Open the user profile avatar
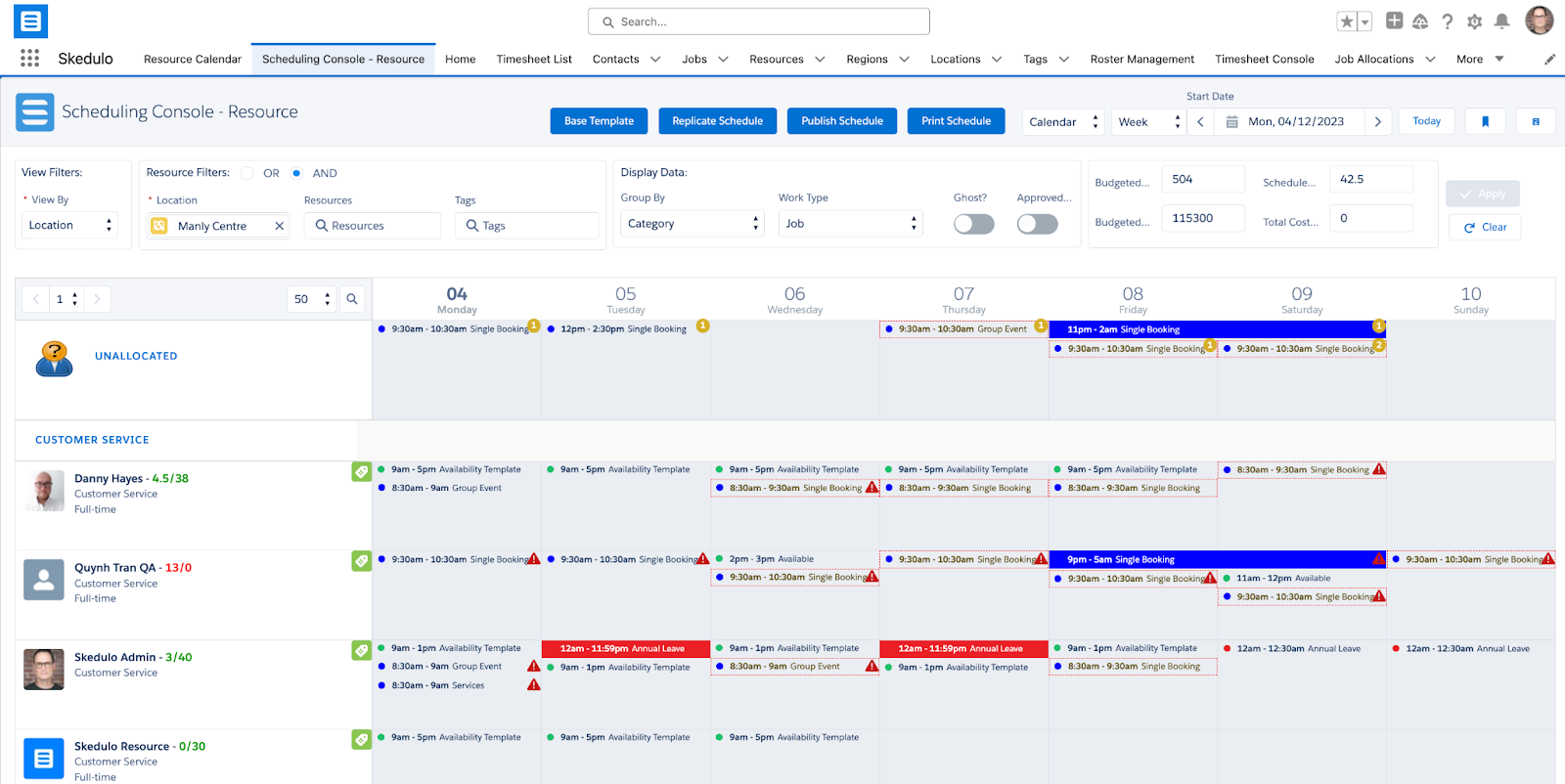 tap(1540, 21)
